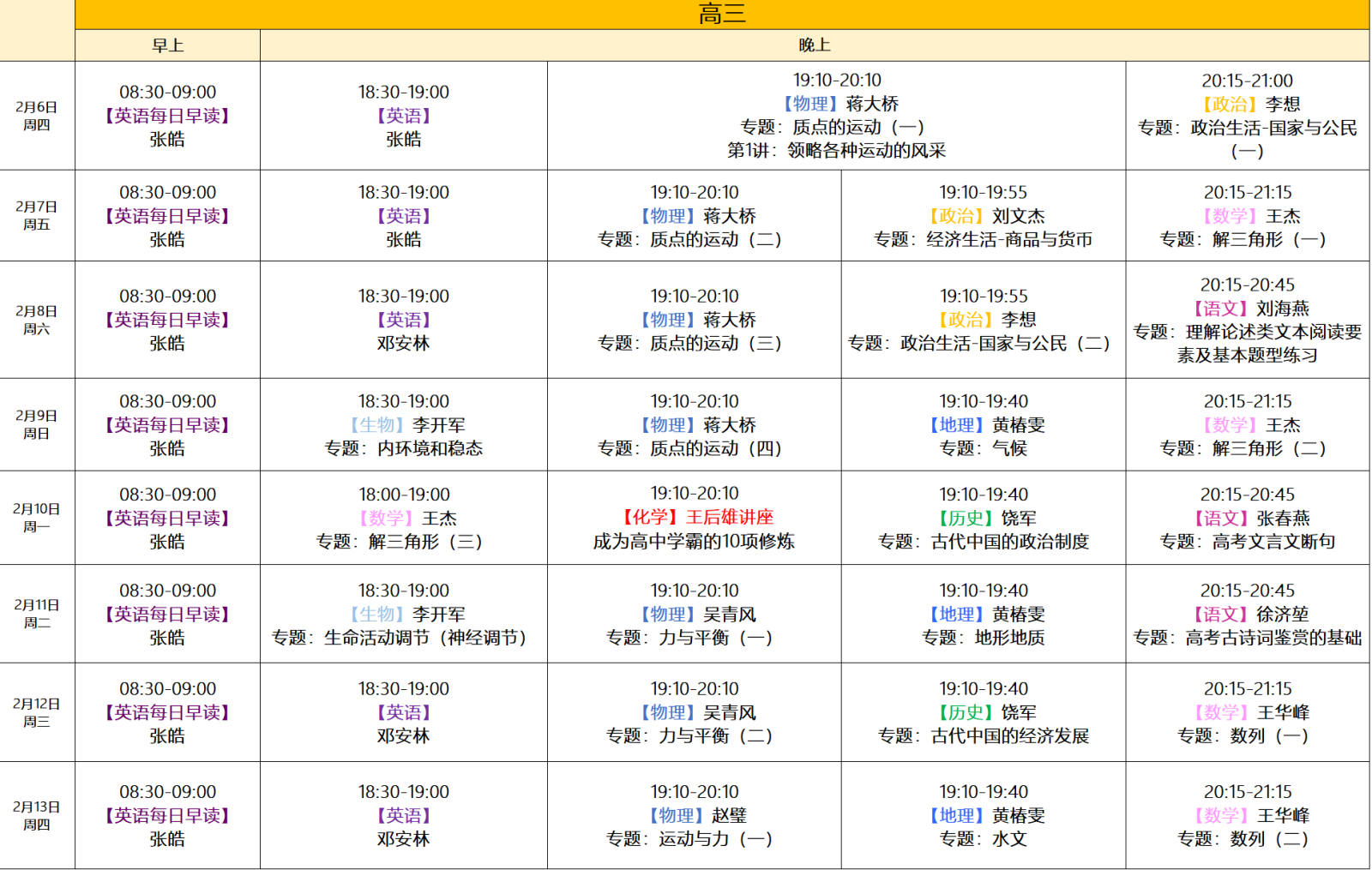This screenshot has height=870, width=1372.
Task: Click 张春燕's 语文 class 高考文言断句
Action: point(1247,518)
